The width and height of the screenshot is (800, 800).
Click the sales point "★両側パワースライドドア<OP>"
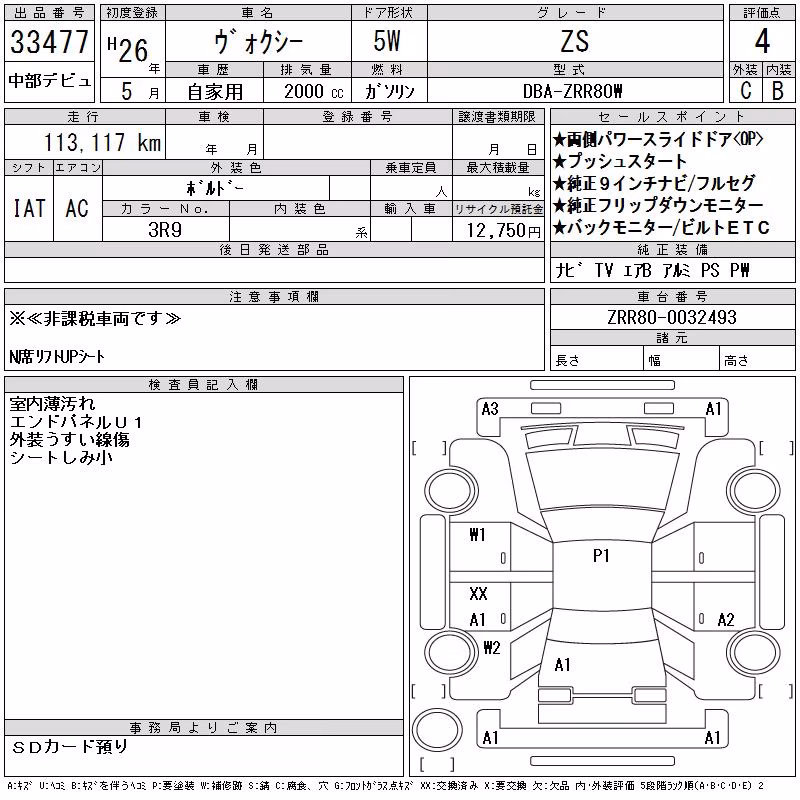tap(658, 139)
